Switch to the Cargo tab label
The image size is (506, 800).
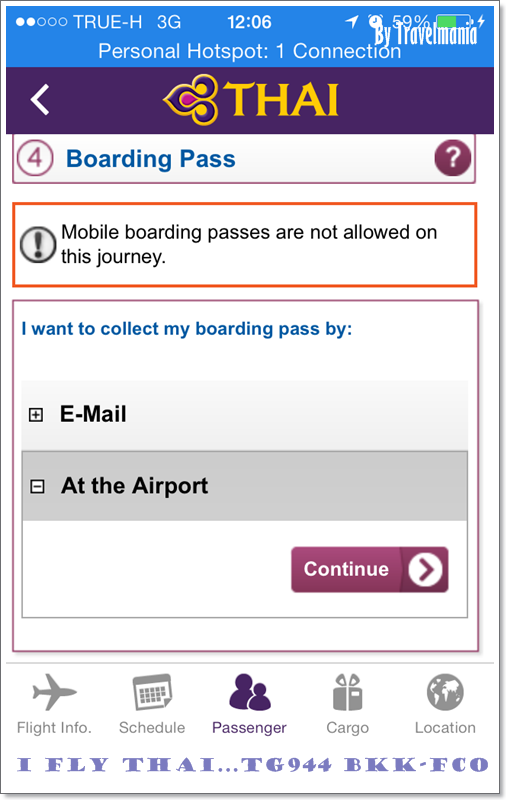(x=347, y=728)
